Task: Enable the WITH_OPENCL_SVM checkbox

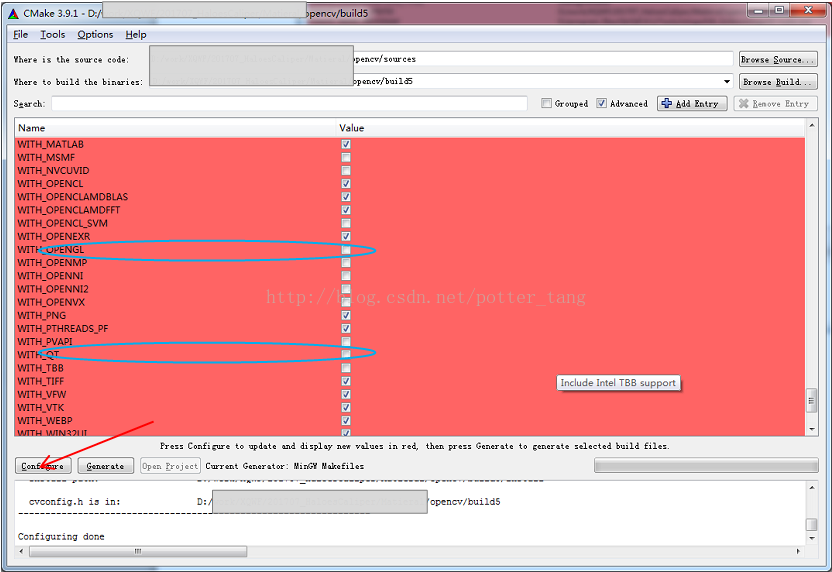Action: tap(346, 223)
